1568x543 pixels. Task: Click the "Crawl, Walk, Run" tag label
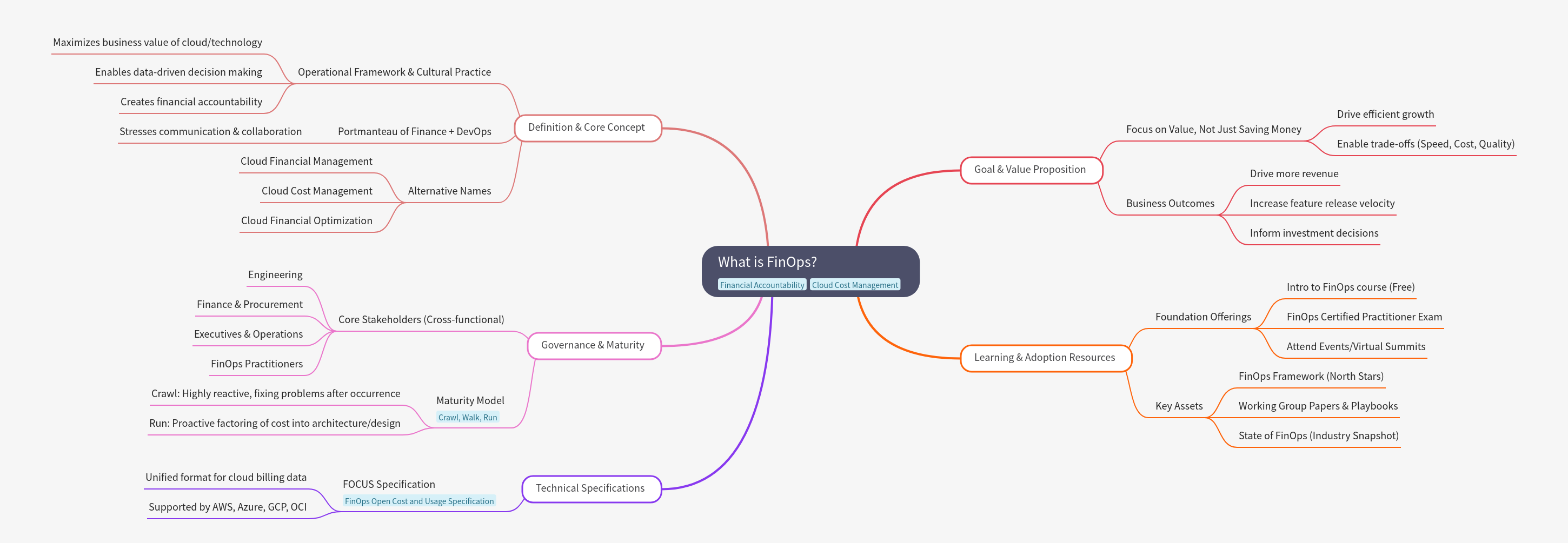pyautogui.click(x=468, y=417)
